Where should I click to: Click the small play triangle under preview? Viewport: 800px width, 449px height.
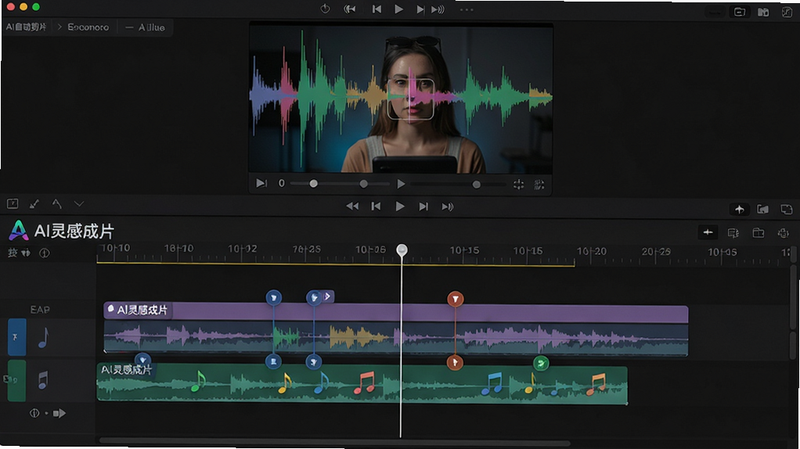coord(401,184)
